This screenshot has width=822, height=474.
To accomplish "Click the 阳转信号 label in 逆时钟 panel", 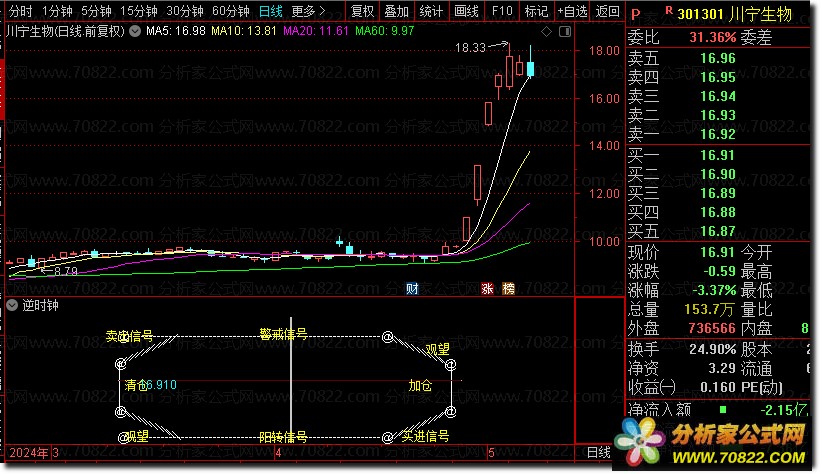I will (x=283, y=437).
